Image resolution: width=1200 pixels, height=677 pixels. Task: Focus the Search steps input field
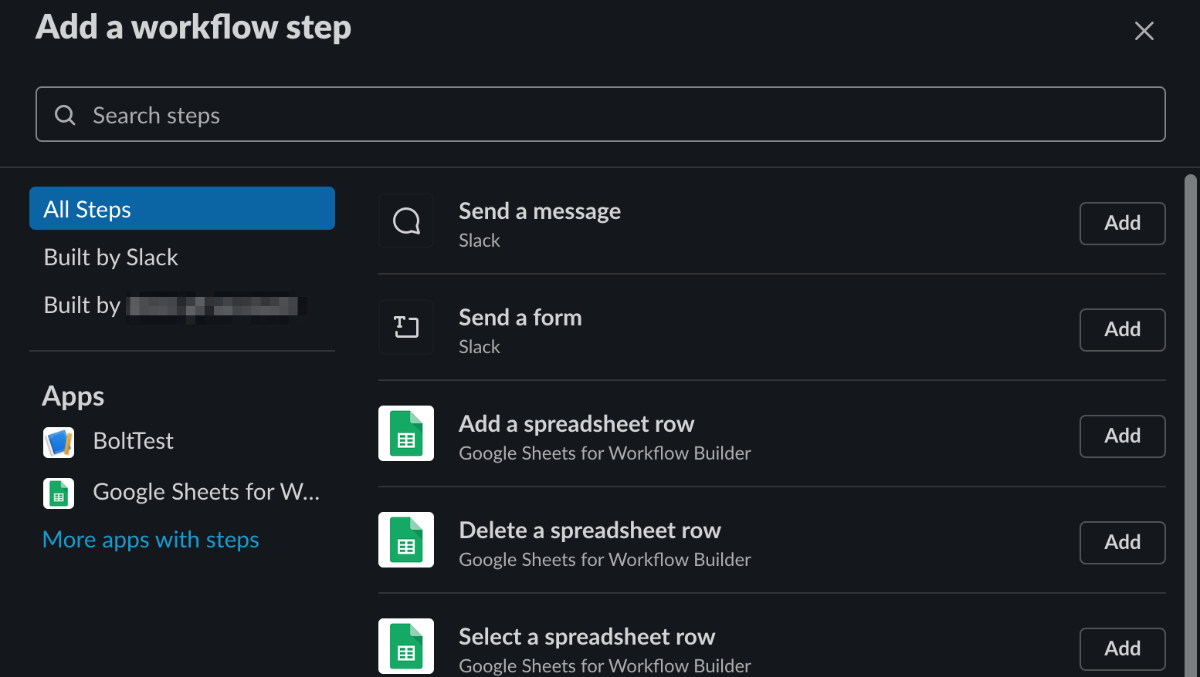coord(600,114)
